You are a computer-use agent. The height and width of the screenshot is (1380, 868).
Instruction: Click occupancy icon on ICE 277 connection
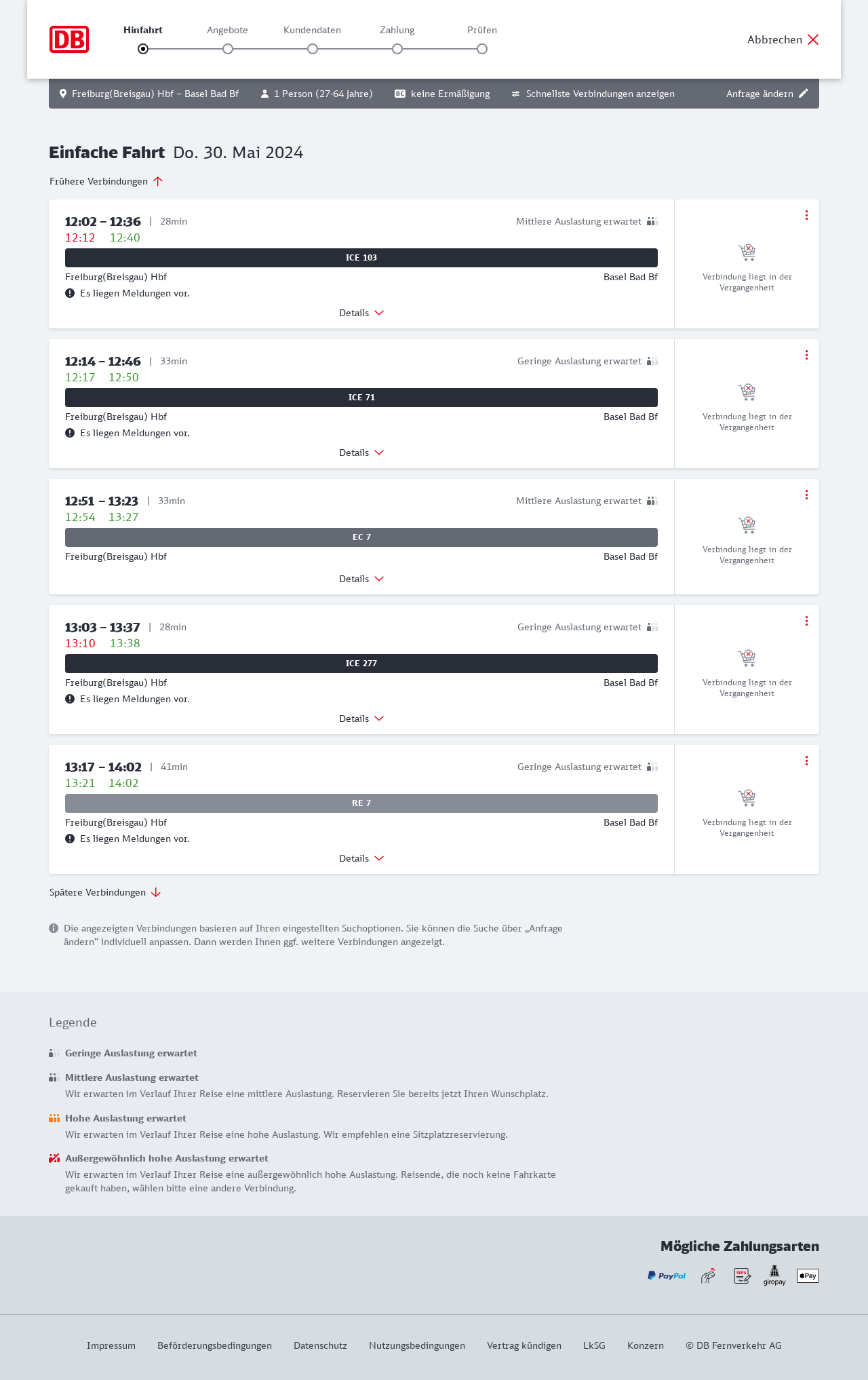[652, 627]
